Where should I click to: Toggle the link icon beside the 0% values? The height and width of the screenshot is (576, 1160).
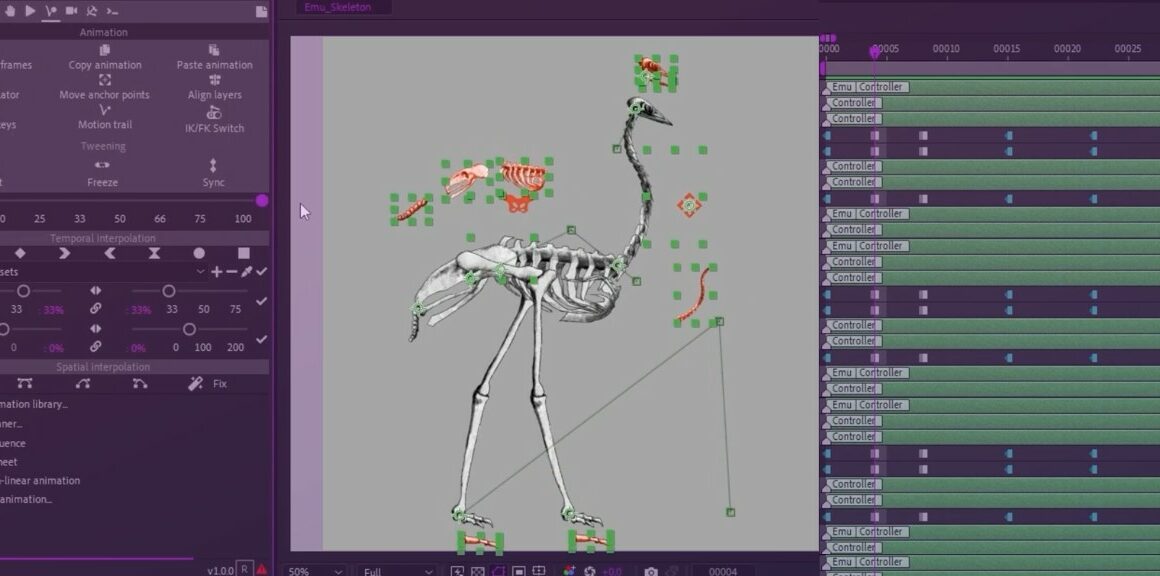click(x=96, y=347)
